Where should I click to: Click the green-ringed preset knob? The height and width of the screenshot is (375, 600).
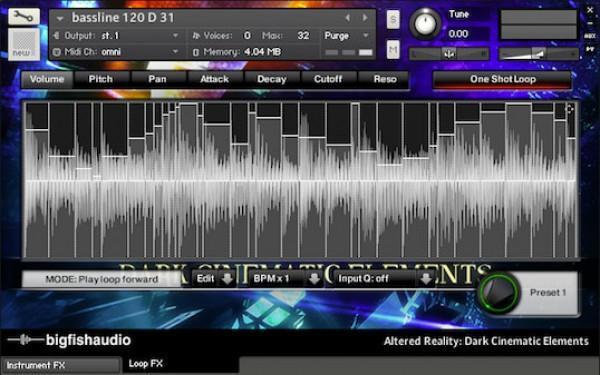[x=499, y=292]
